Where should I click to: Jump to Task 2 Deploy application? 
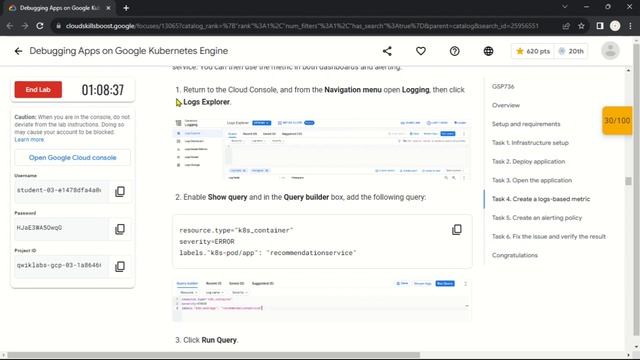[x=528, y=162]
